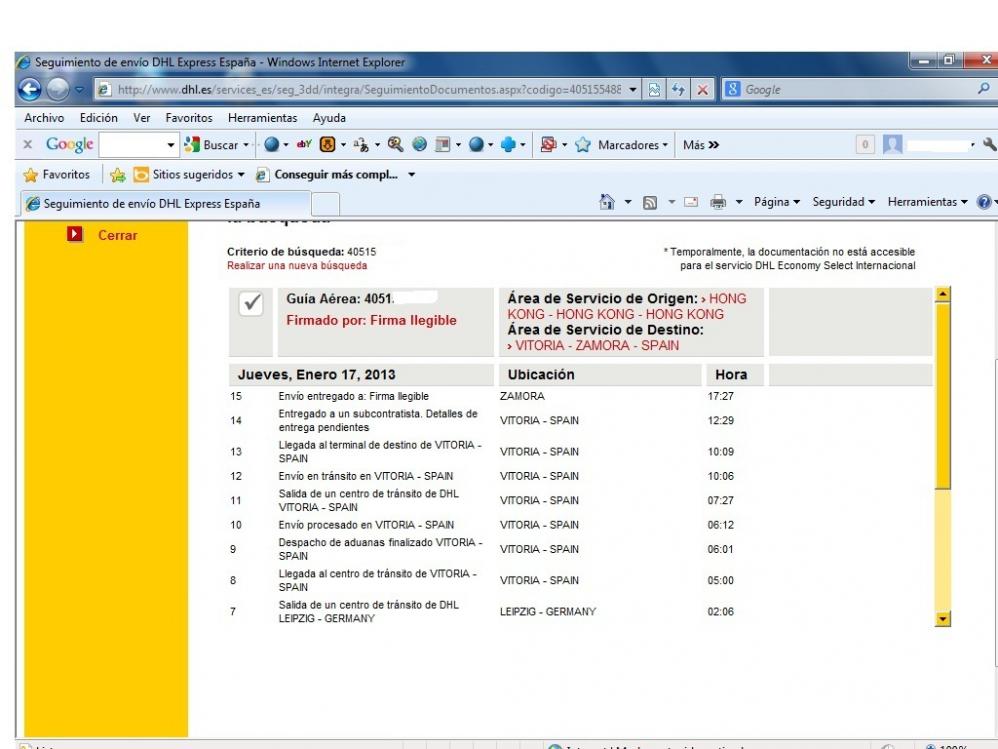The image size is (998, 749).
Task: Click the translate icon in Google Toolbar
Action: [362, 145]
